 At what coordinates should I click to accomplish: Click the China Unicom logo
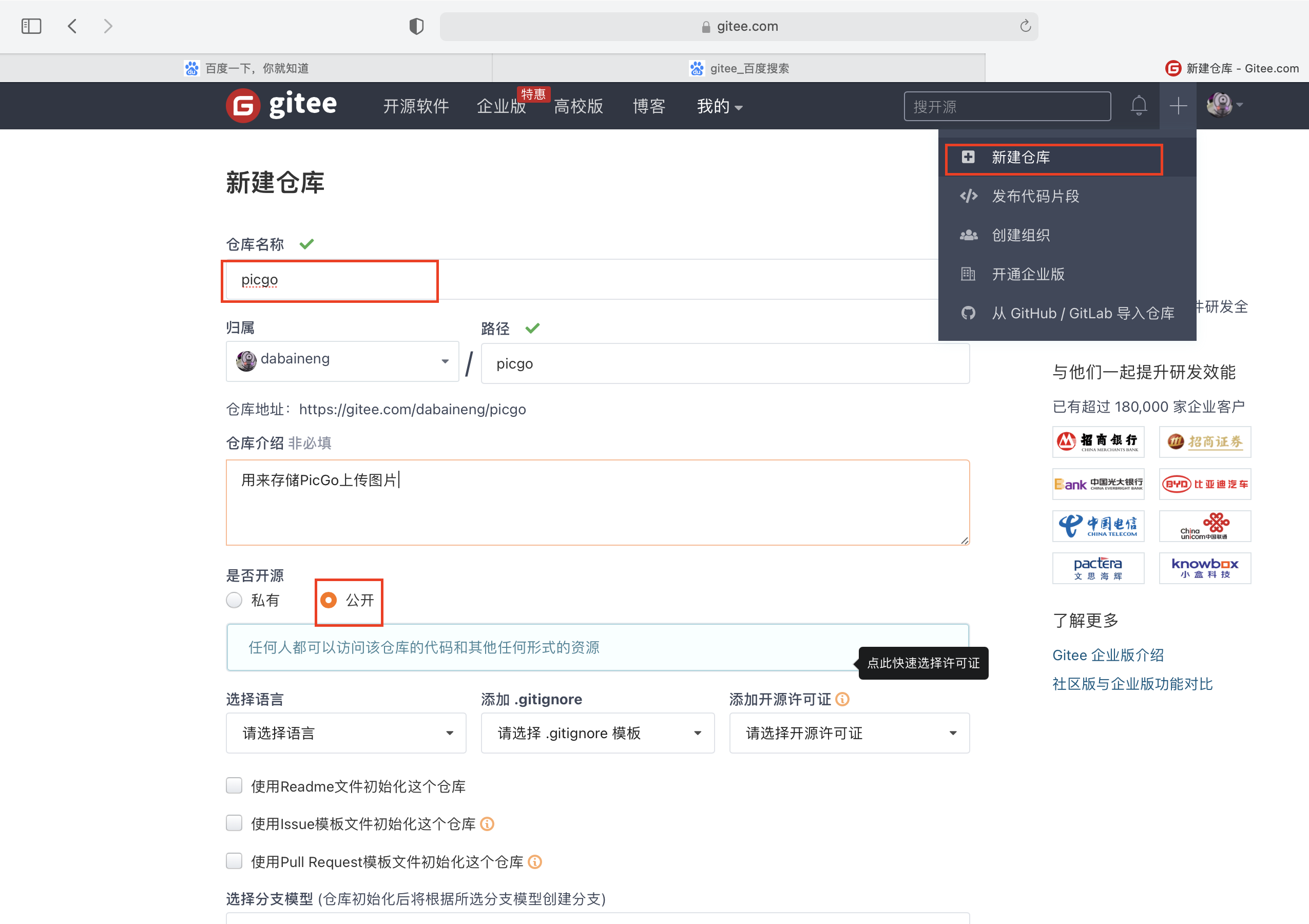tap(1205, 526)
